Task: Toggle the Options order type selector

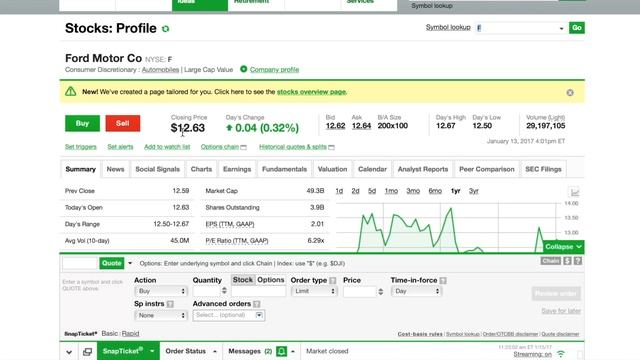Action: (x=271, y=280)
